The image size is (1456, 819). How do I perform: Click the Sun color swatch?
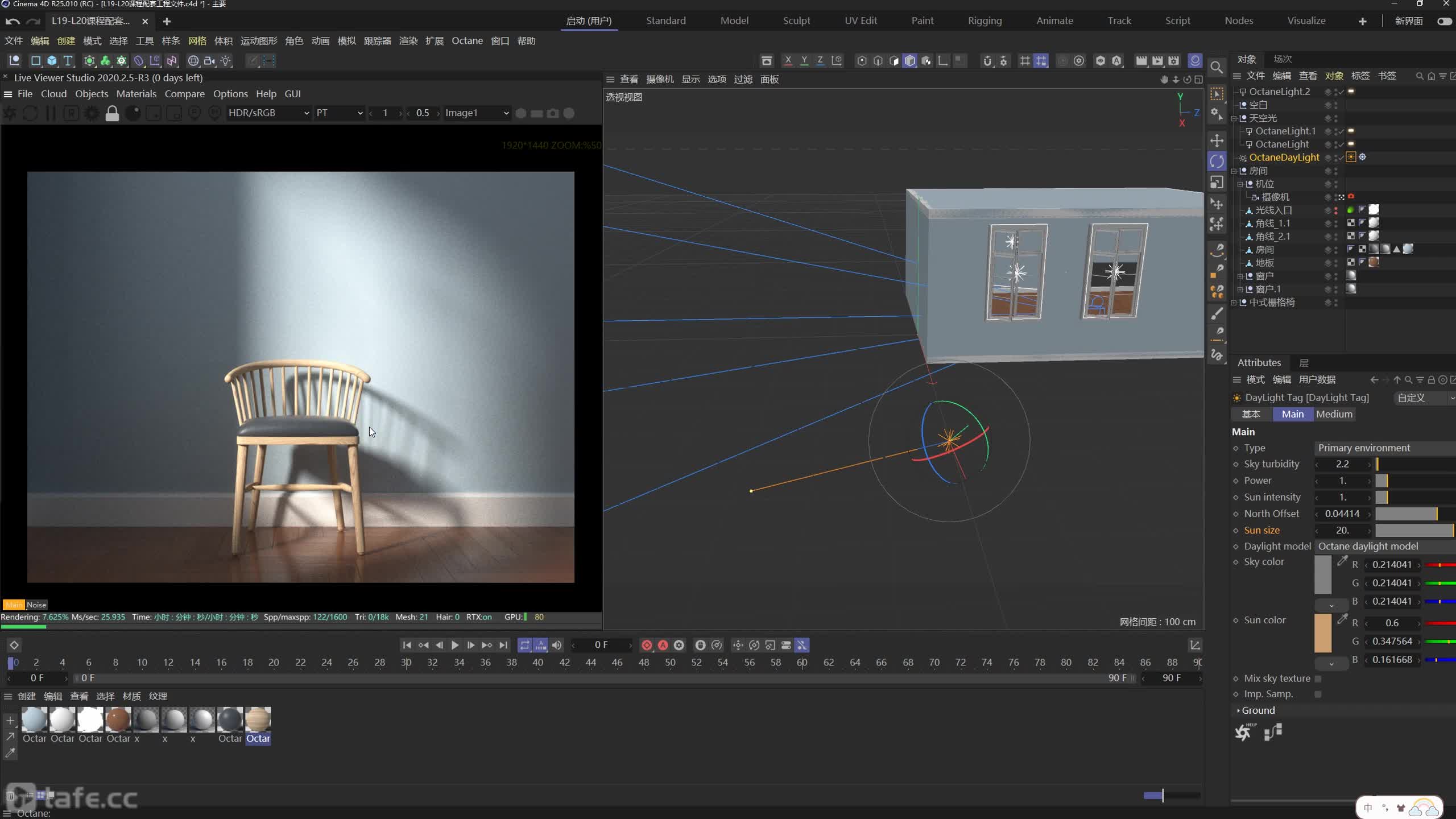coord(1323,633)
